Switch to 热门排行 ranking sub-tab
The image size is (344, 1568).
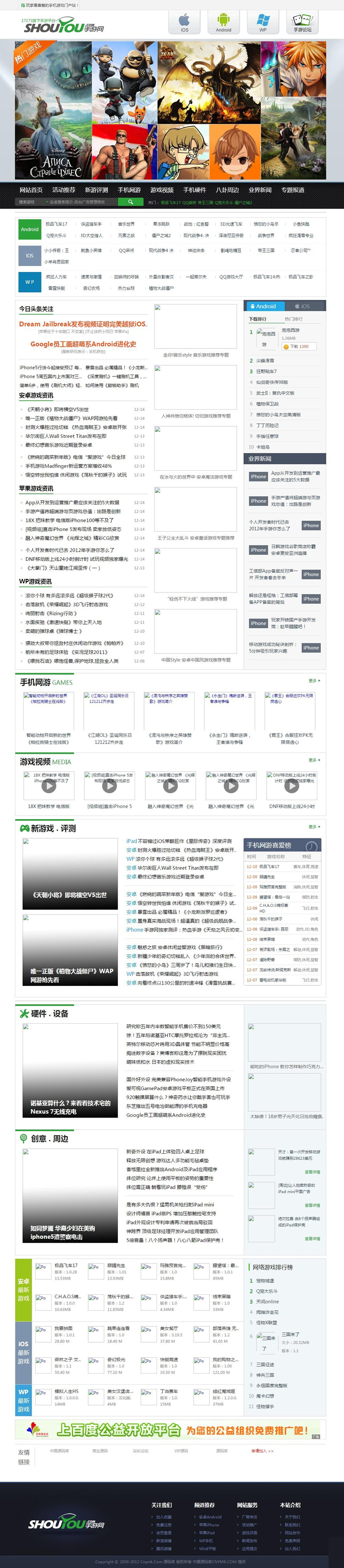[x=293, y=319]
